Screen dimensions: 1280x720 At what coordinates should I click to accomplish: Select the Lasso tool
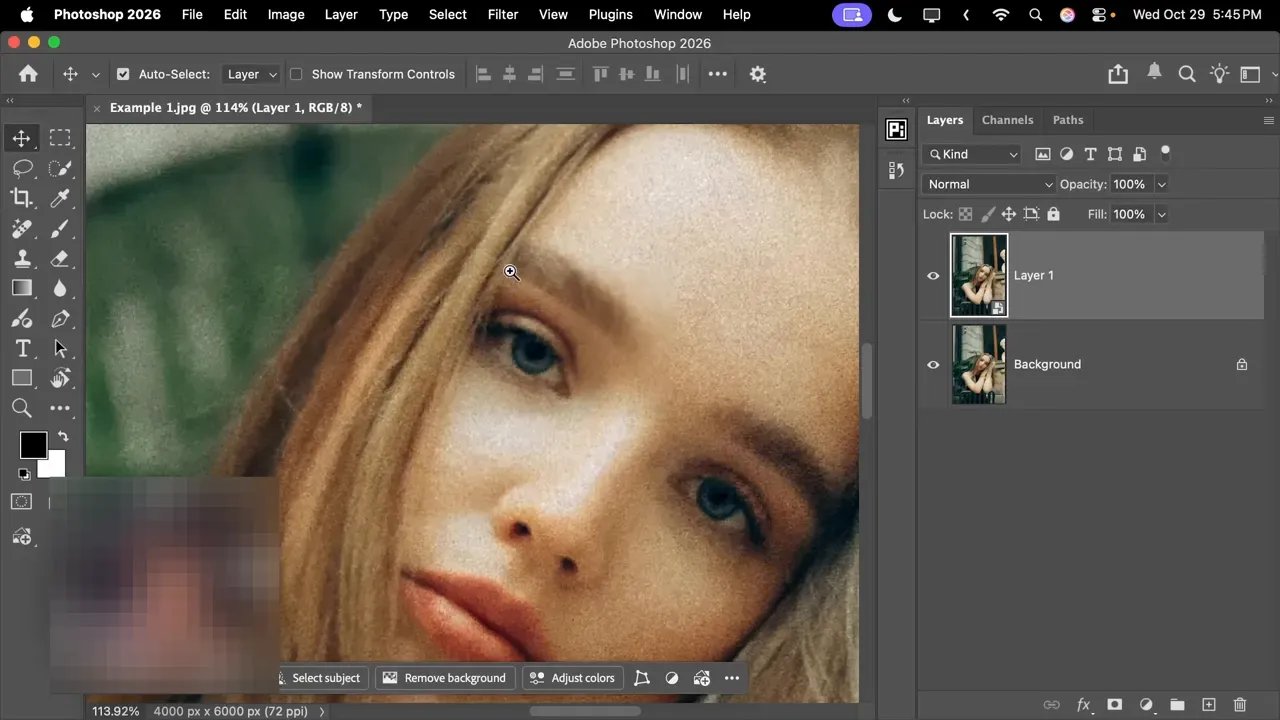(x=22, y=168)
